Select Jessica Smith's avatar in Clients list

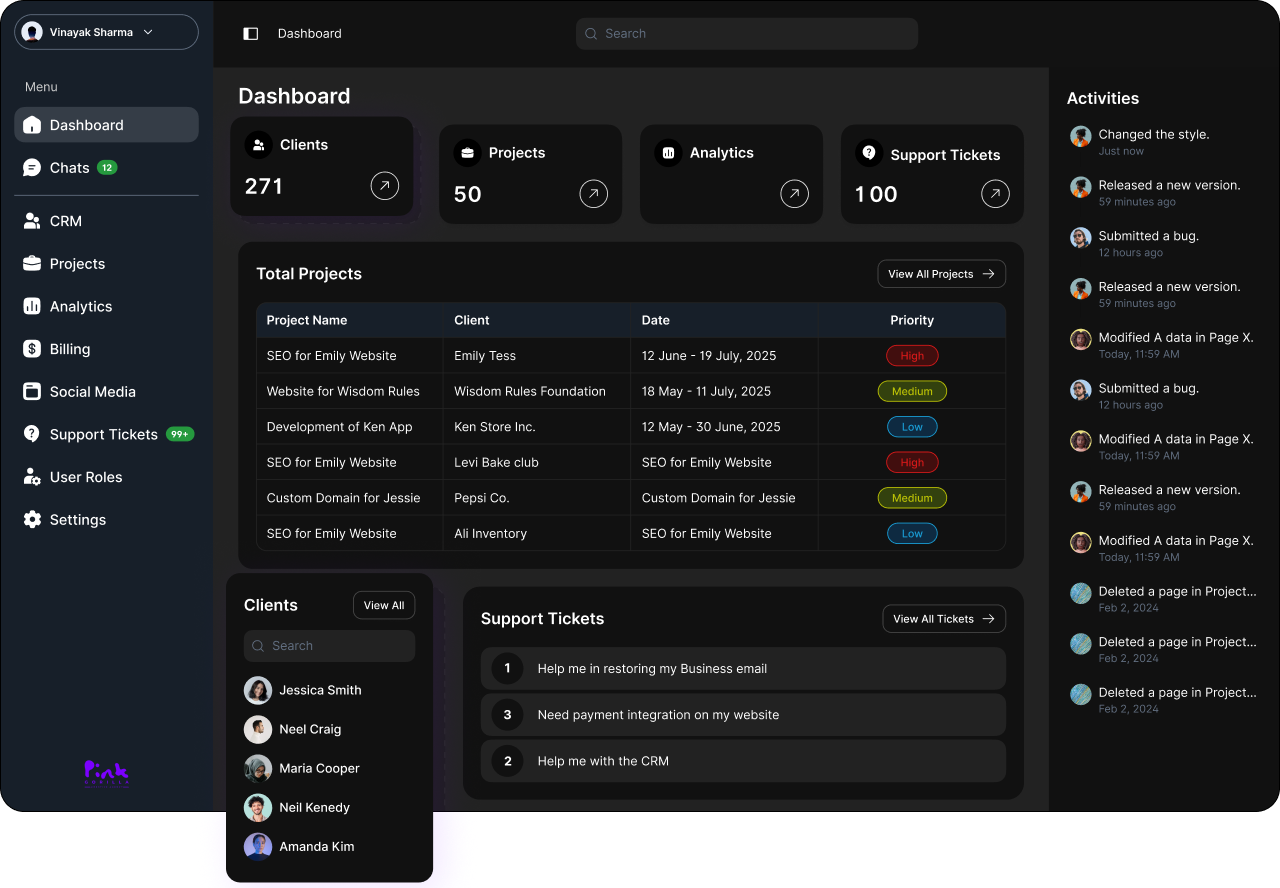(x=258, y=690)
